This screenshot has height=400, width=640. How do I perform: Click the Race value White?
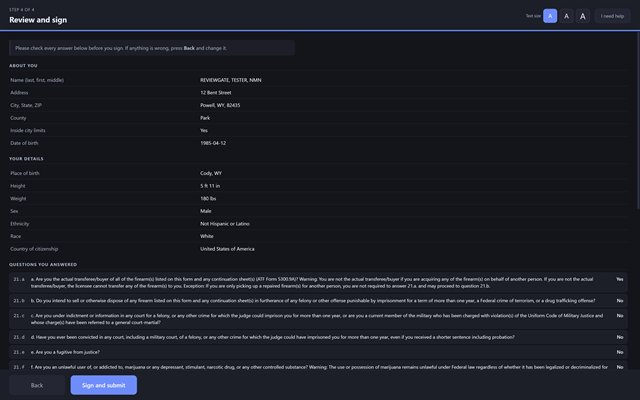click(207, 236)
